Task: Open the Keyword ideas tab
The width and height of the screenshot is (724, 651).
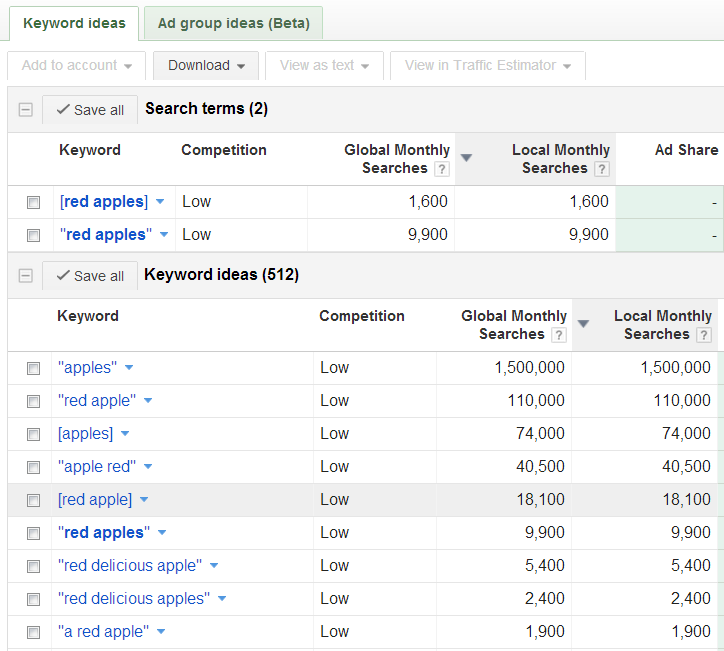Action: [x=74, y=23]
